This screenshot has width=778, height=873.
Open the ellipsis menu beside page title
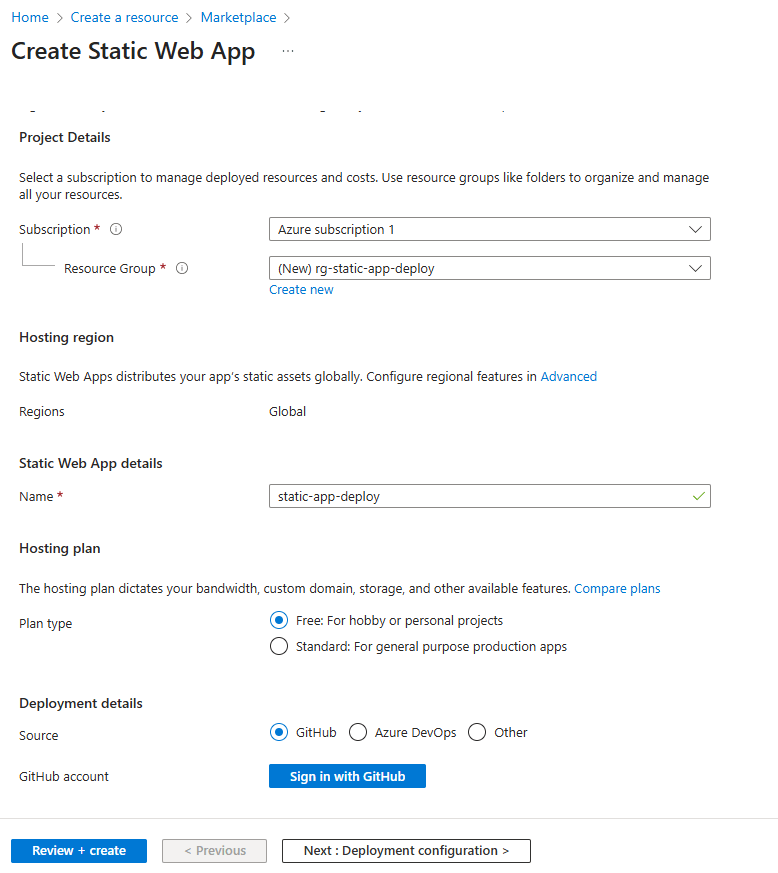pos(288,51)
